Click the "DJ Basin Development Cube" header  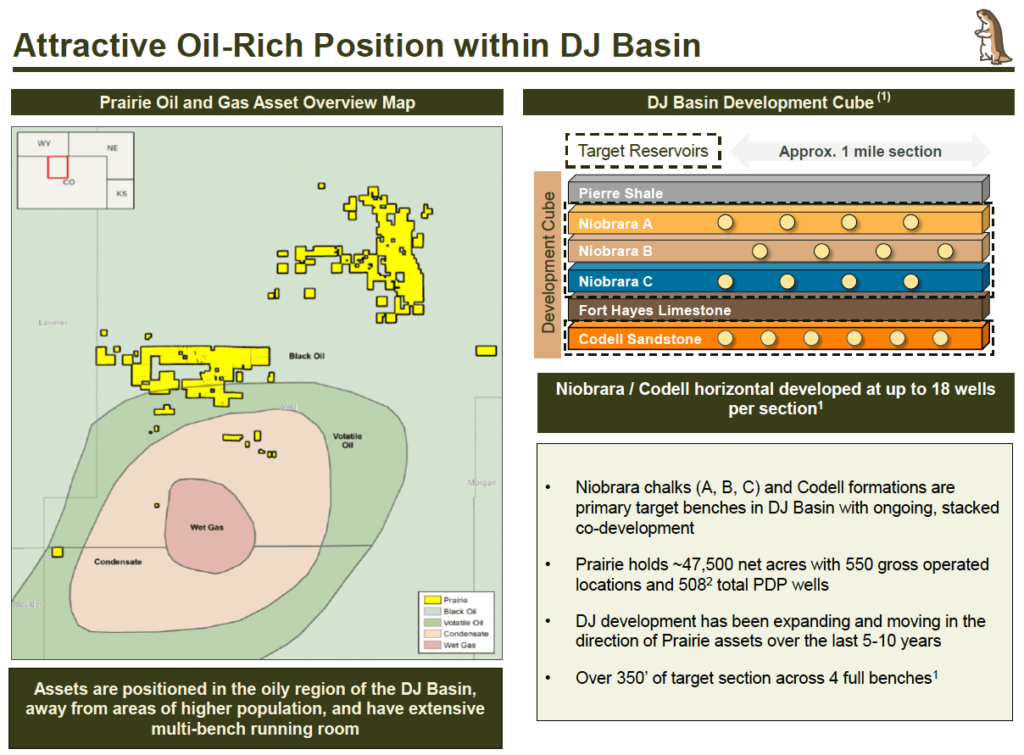point(769,102)
